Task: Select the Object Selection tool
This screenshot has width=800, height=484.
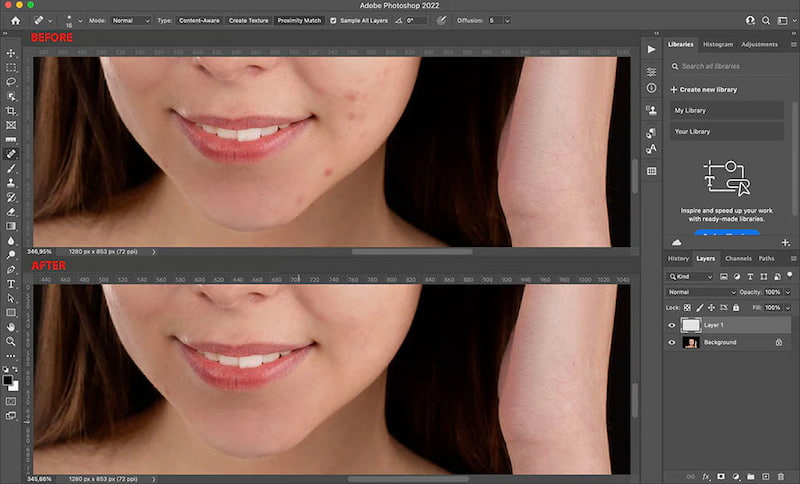Action: 11,96
